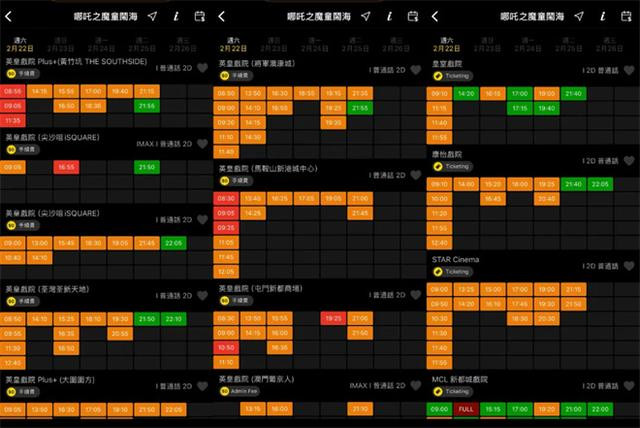Go back using the middle screen's arrow
640x428 pixels.
[222, 16]
